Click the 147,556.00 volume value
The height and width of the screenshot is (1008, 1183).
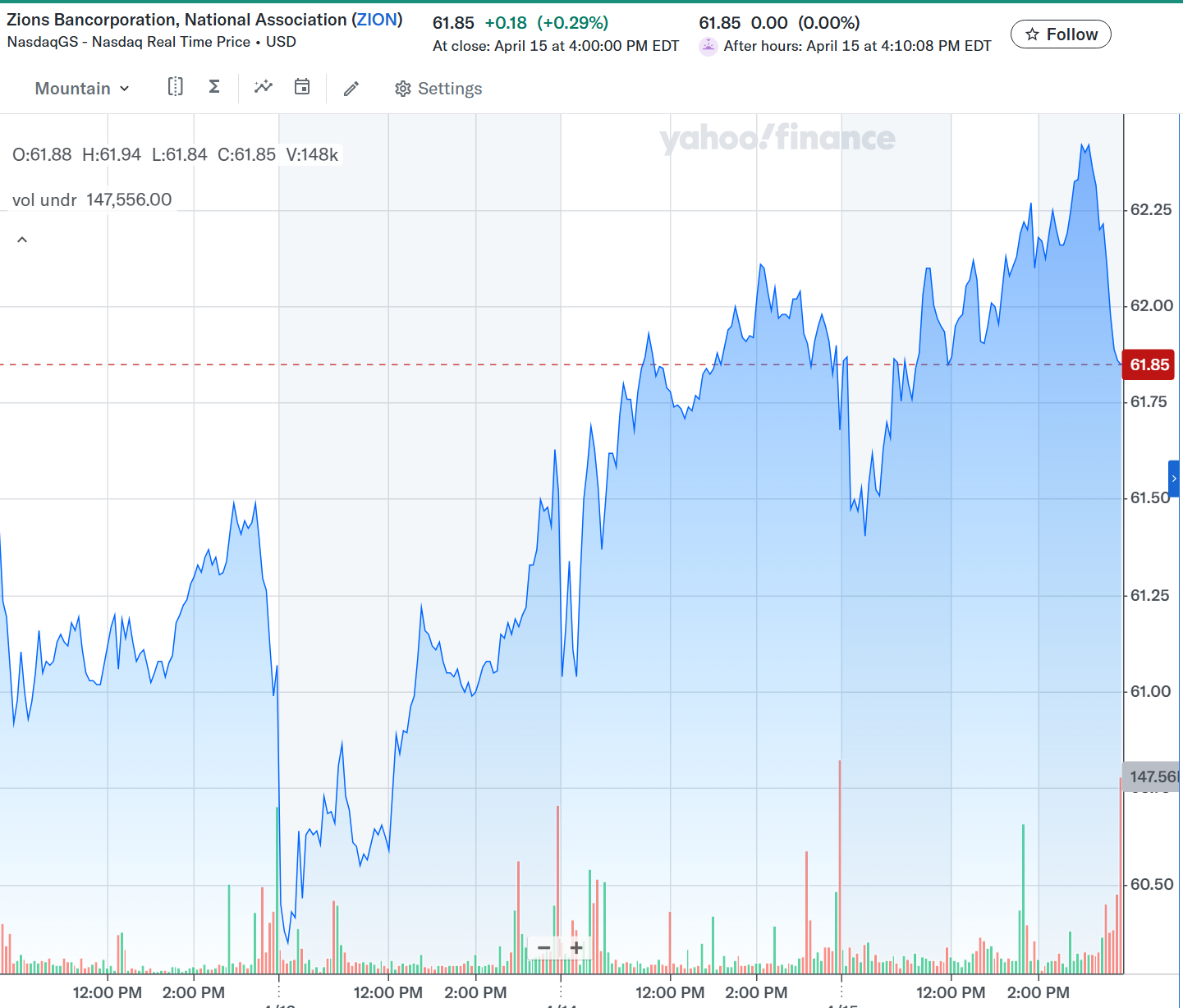tap(129, 200)
